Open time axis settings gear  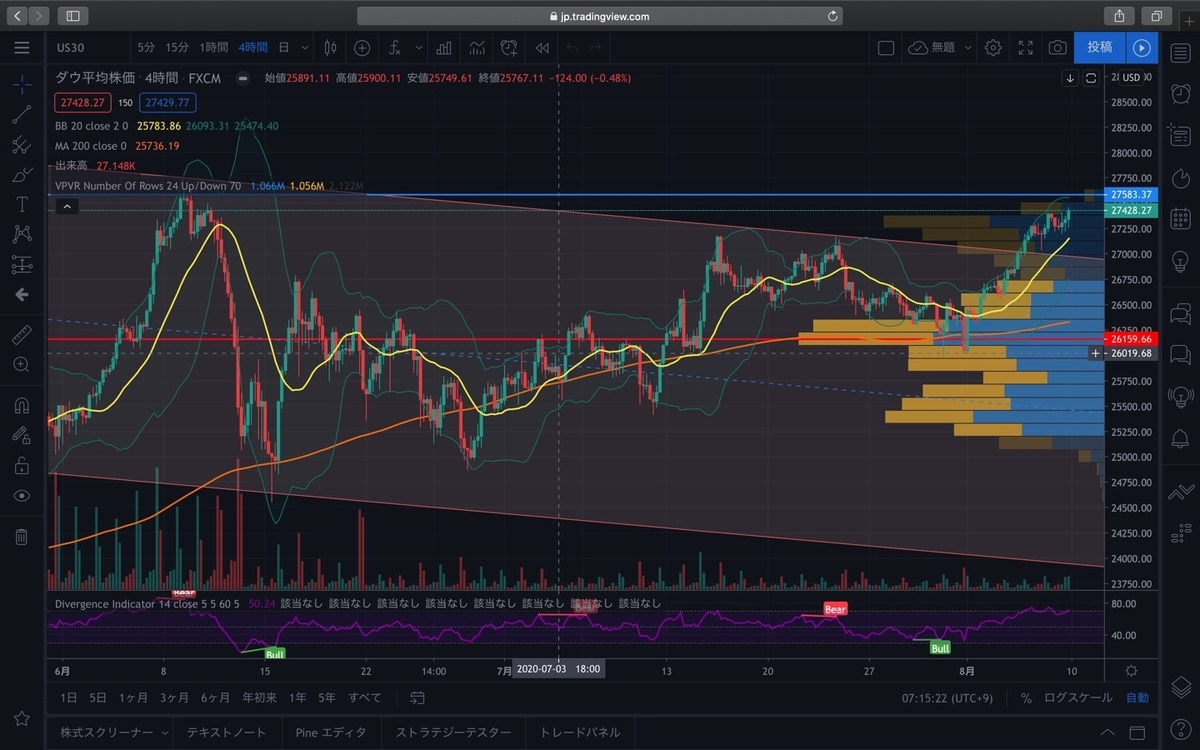(1131, 670)
